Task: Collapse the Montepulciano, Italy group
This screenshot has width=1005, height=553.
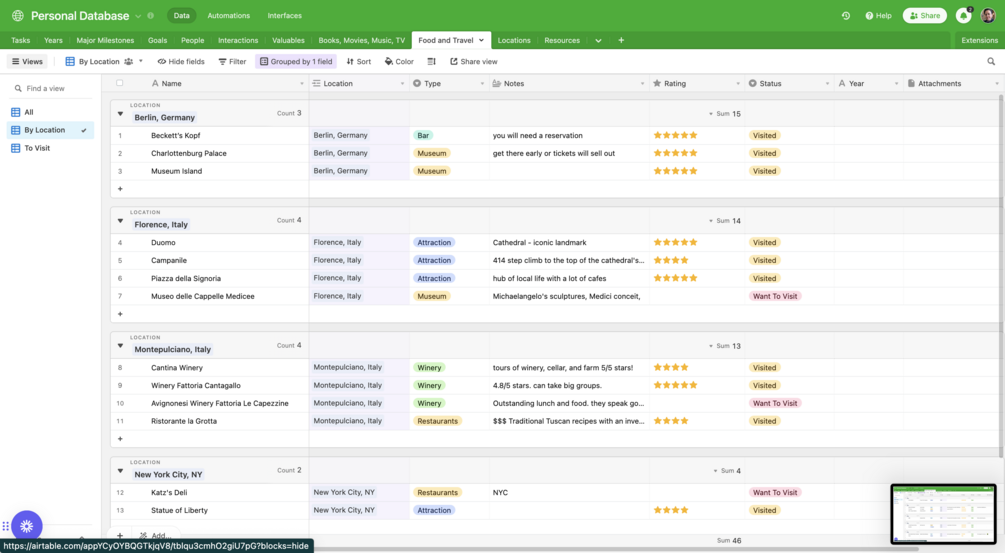Action: tap(120, 346)
